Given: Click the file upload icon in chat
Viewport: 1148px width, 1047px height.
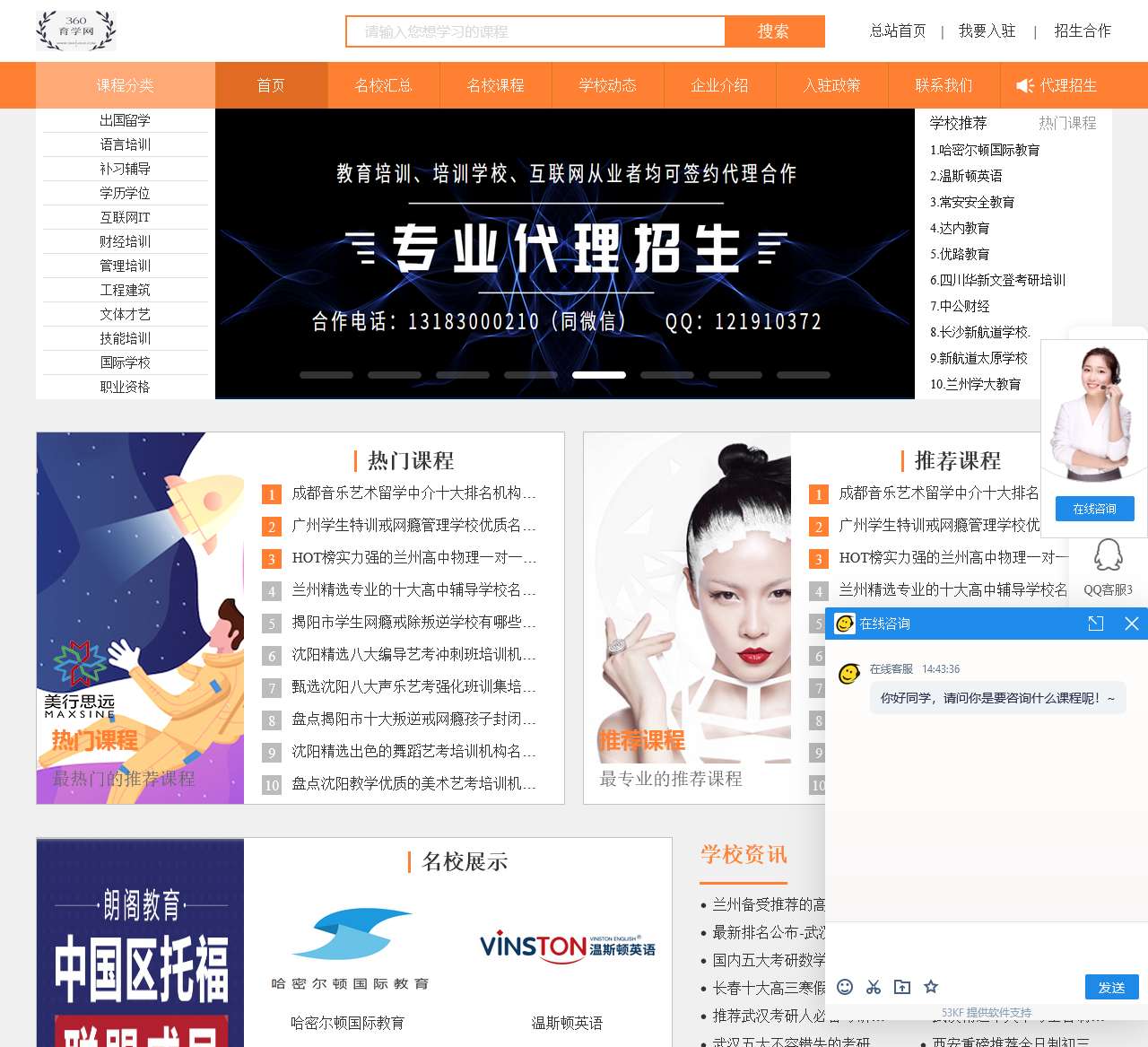Looking at the screenshot, I should (902, 987).
